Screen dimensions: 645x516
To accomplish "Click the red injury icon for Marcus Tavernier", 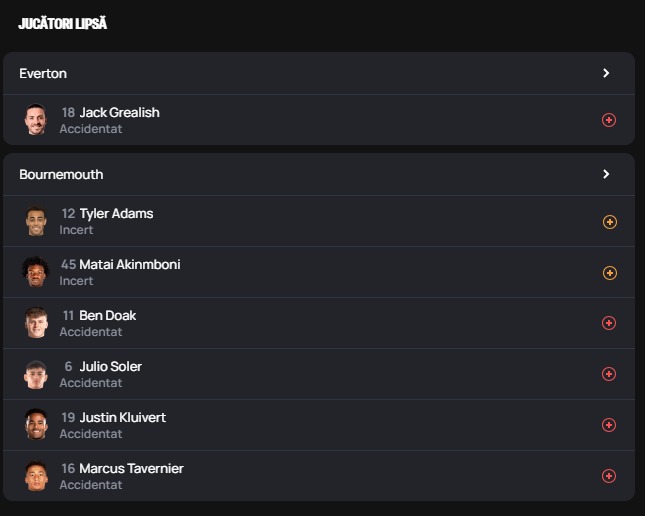I will pos(609,476).
